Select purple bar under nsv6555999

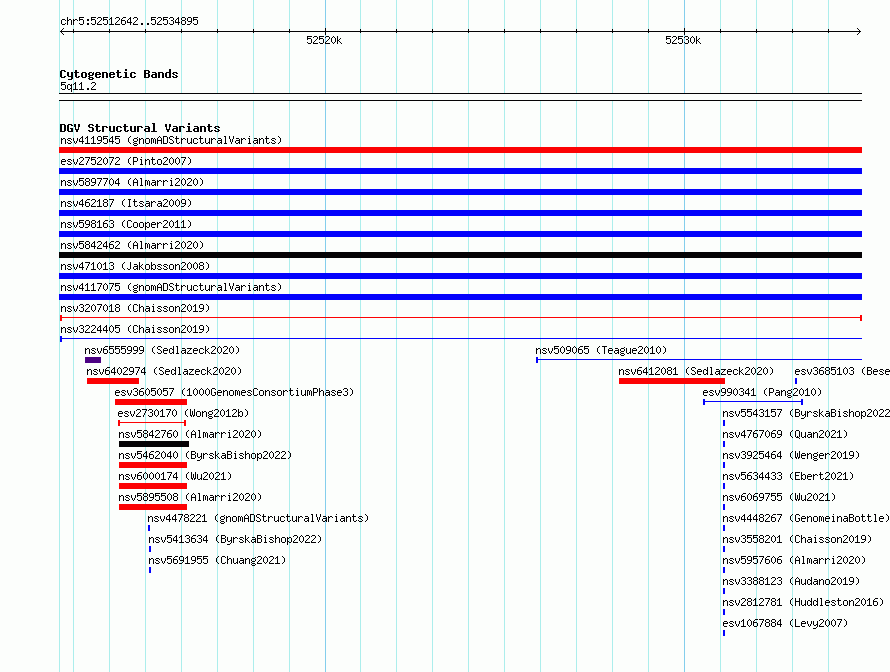coord(93,360)
